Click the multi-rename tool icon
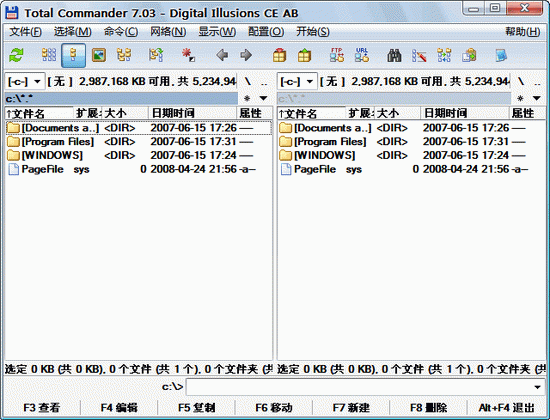The width and height of the screenshot is (550, 420). click(419, 55)
